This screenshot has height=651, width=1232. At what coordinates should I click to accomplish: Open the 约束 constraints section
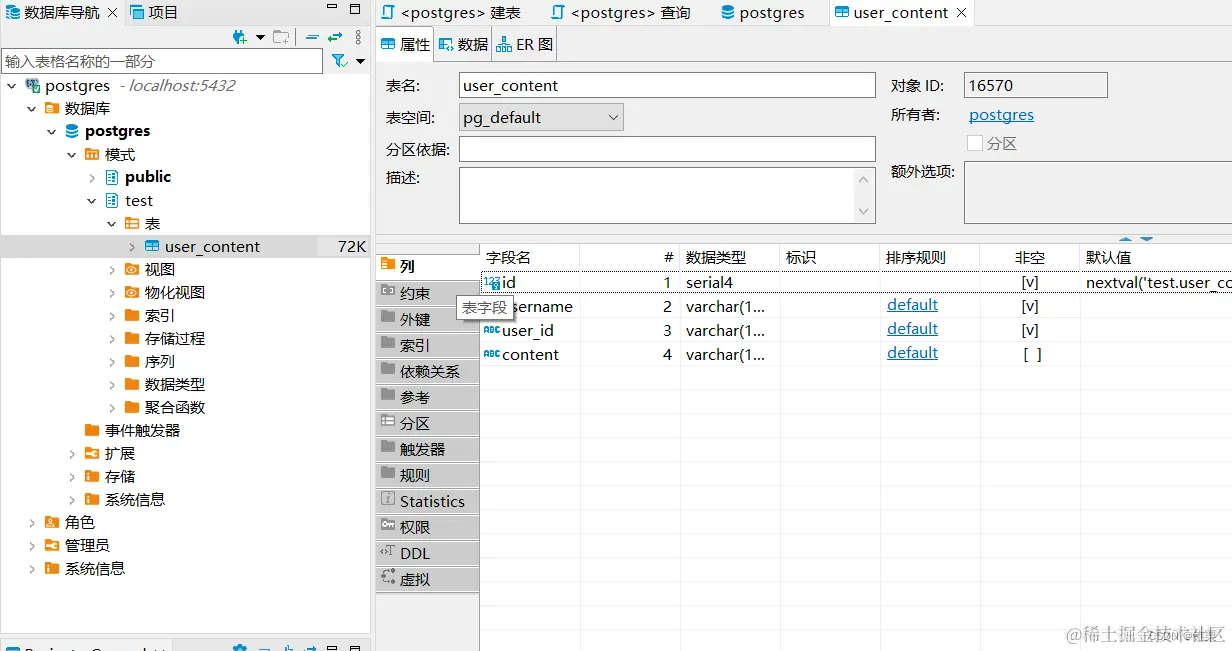point(428,293)
